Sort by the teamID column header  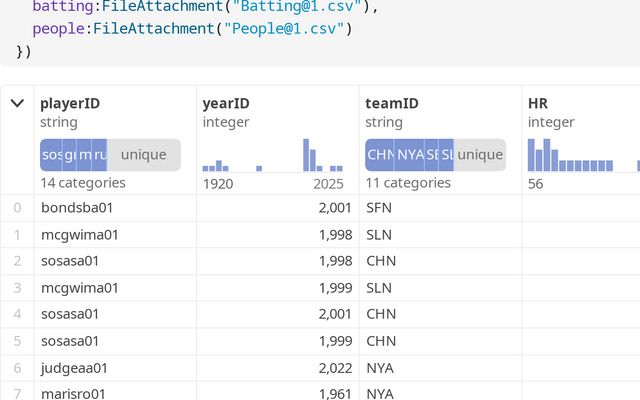pos(392,103)
